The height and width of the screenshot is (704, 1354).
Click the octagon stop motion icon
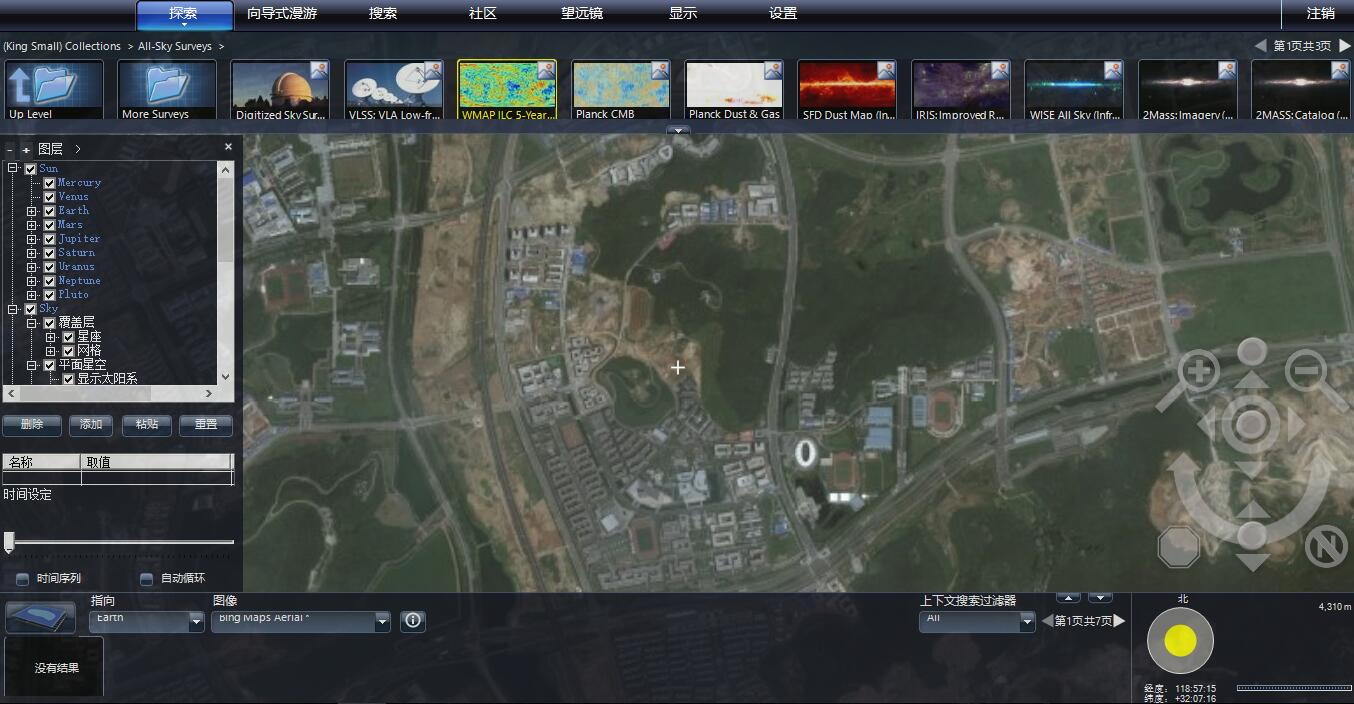1178,546
